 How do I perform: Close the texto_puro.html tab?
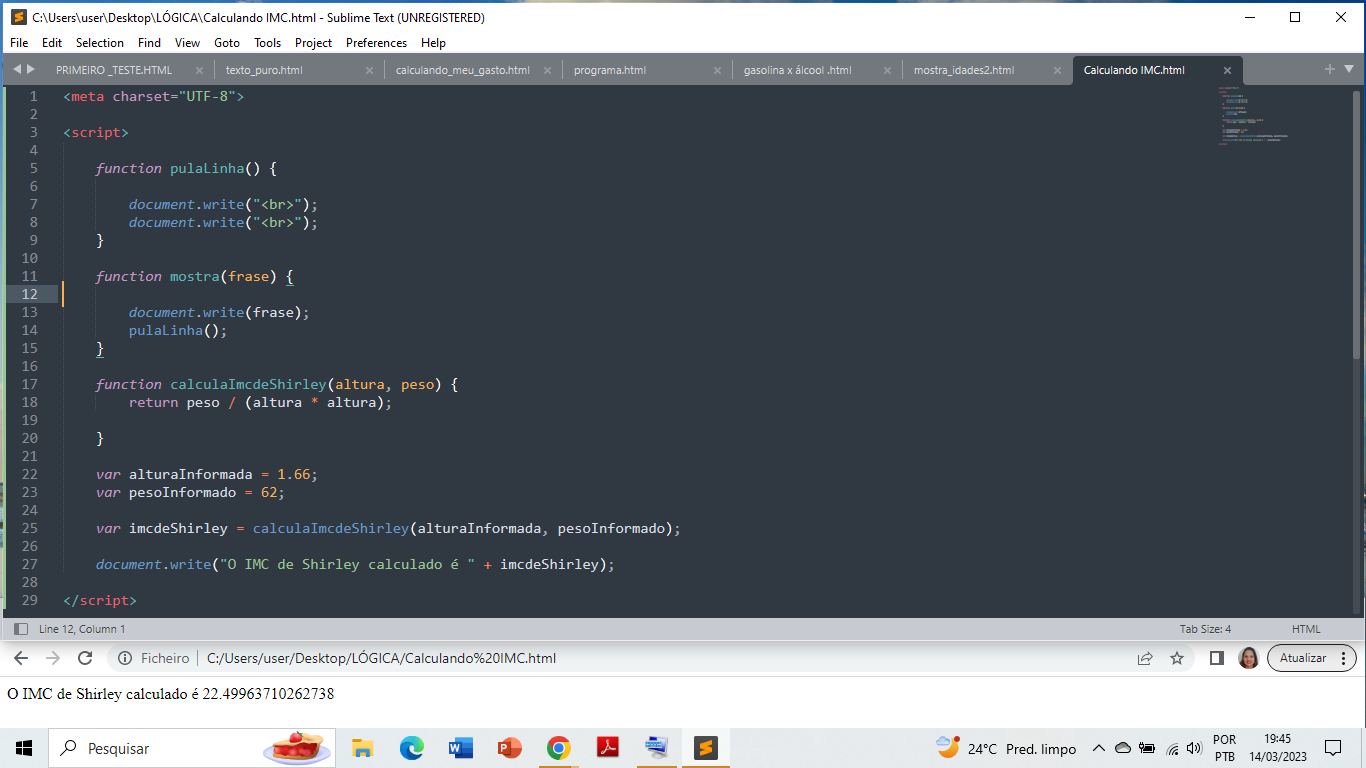369,70
